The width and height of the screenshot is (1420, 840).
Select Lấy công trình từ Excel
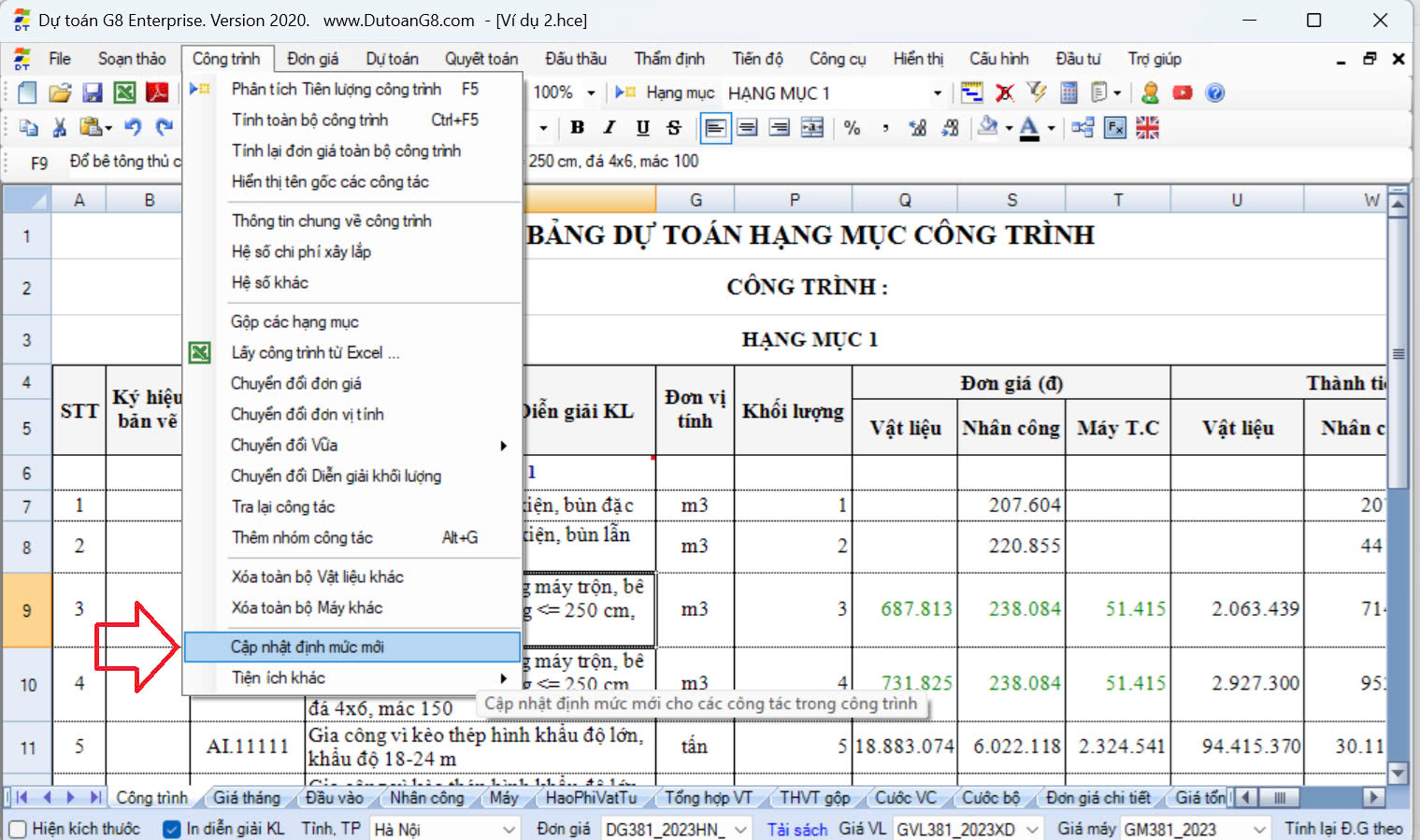point(352,352)
